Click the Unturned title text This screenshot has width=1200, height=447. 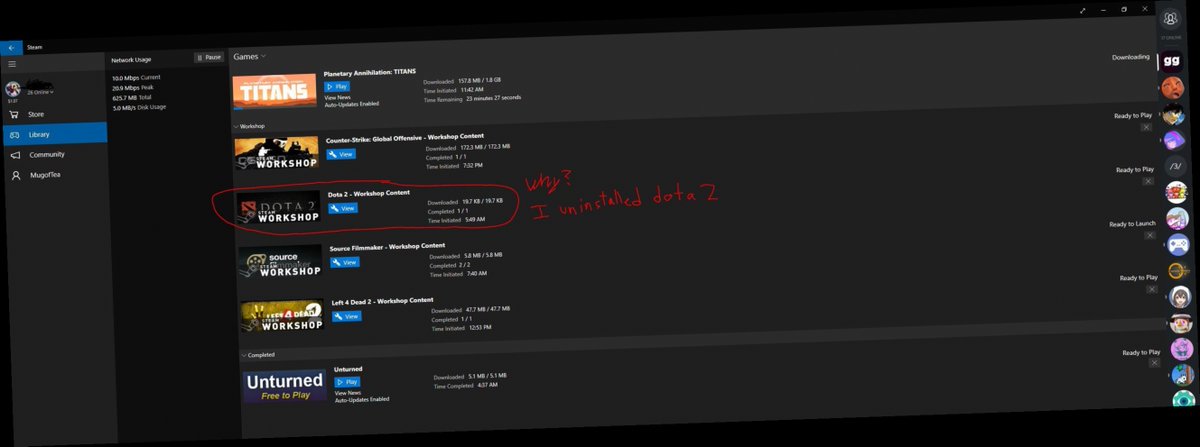click(348, 370)
